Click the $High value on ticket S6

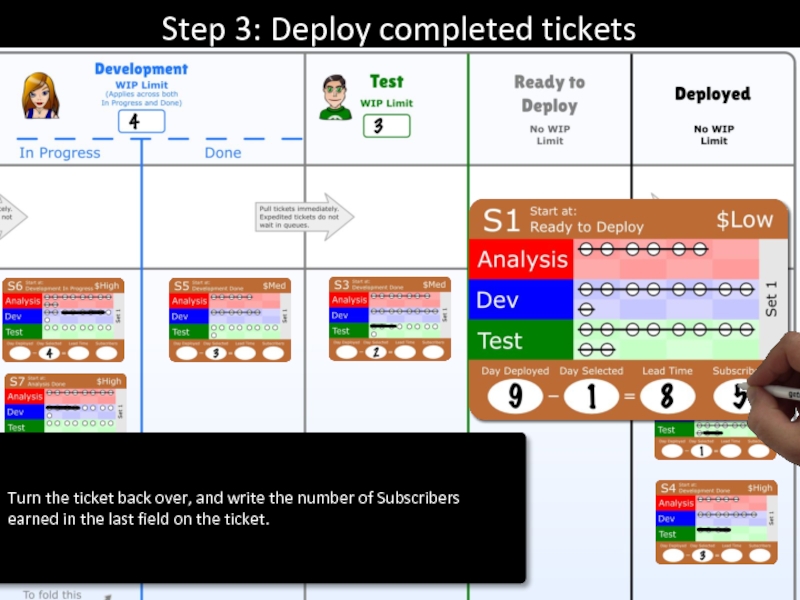[x=106, y=286]
